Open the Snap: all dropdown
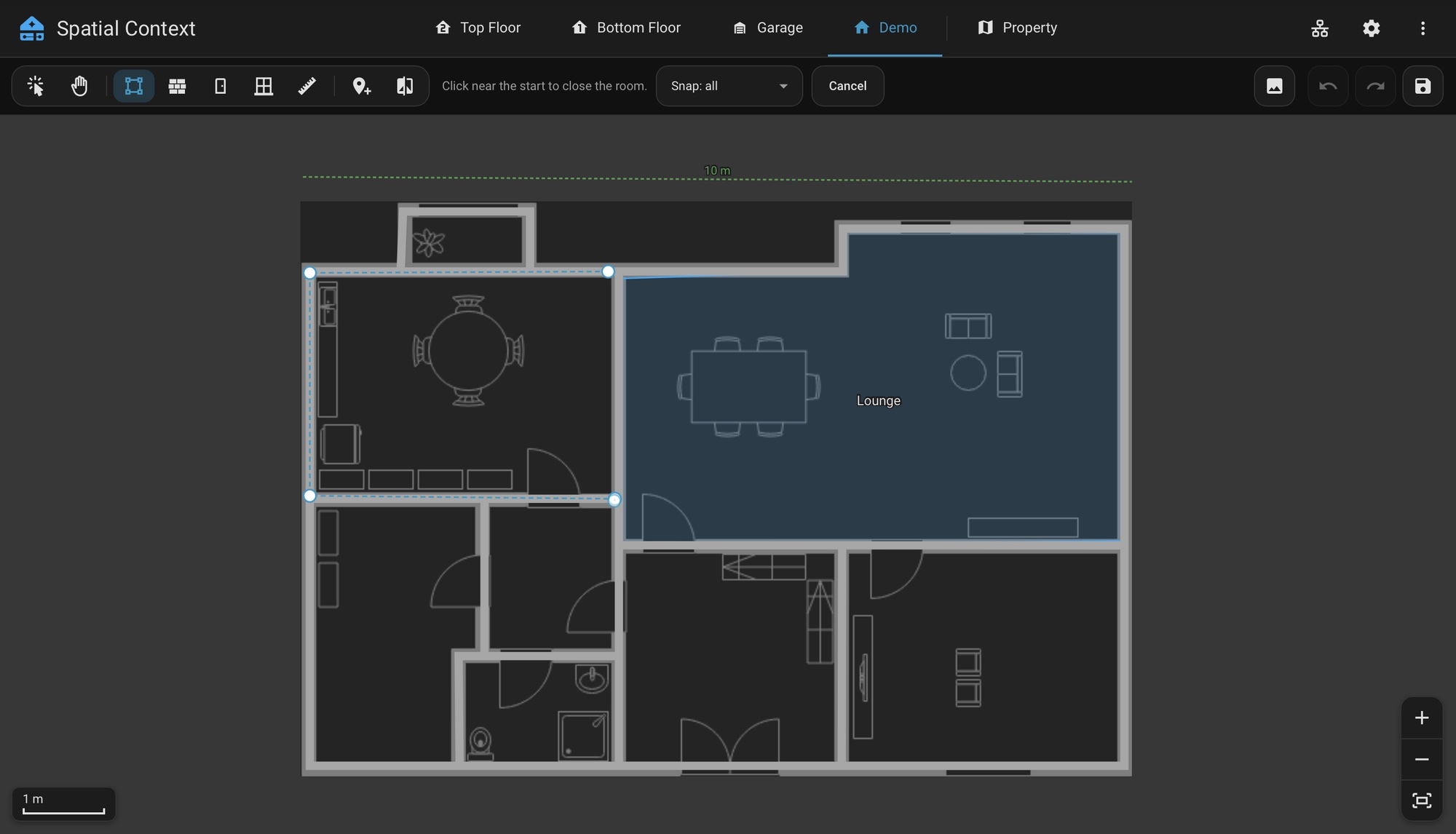This screenshot has height=834, width=1456. point(729,86)
